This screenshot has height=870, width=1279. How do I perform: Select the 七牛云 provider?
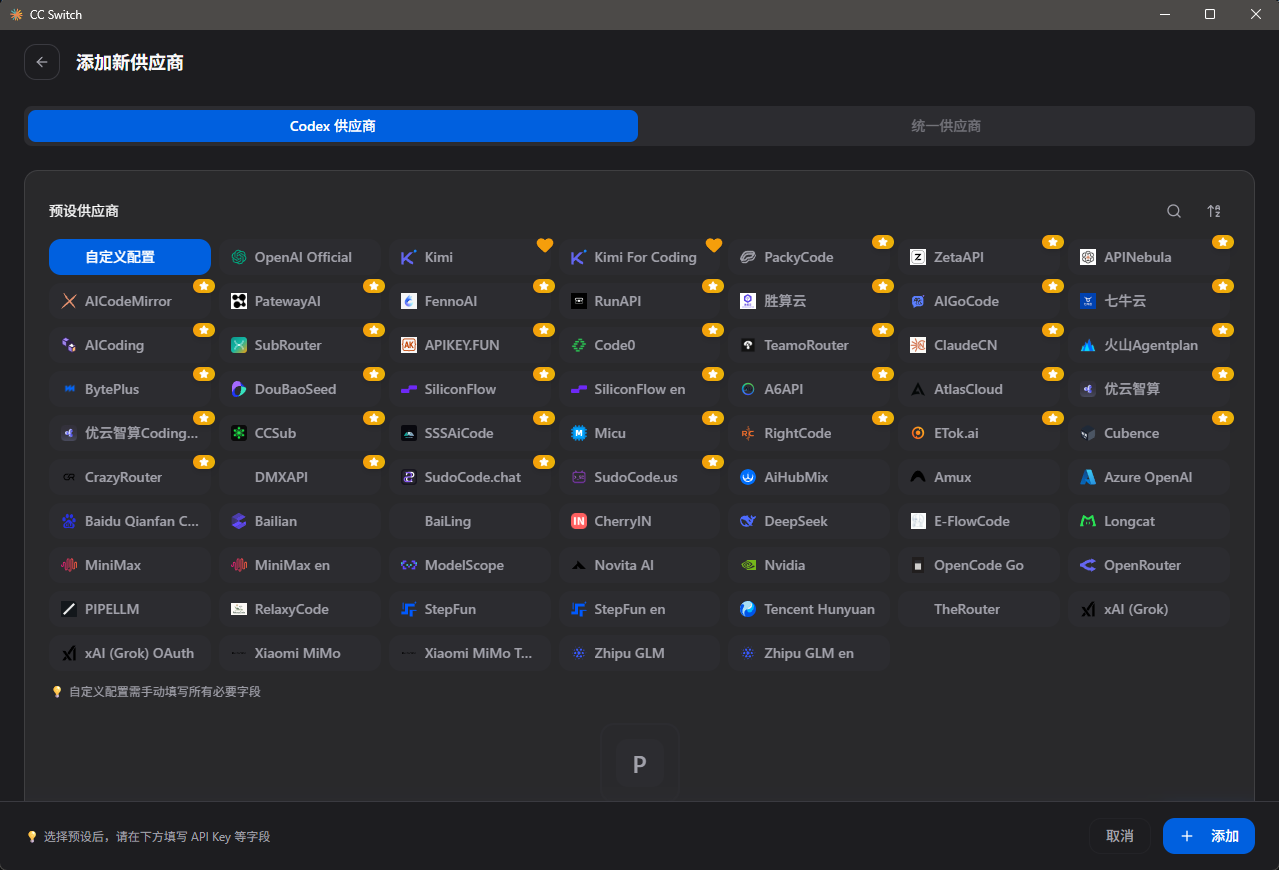click(x=1149, y=301)
